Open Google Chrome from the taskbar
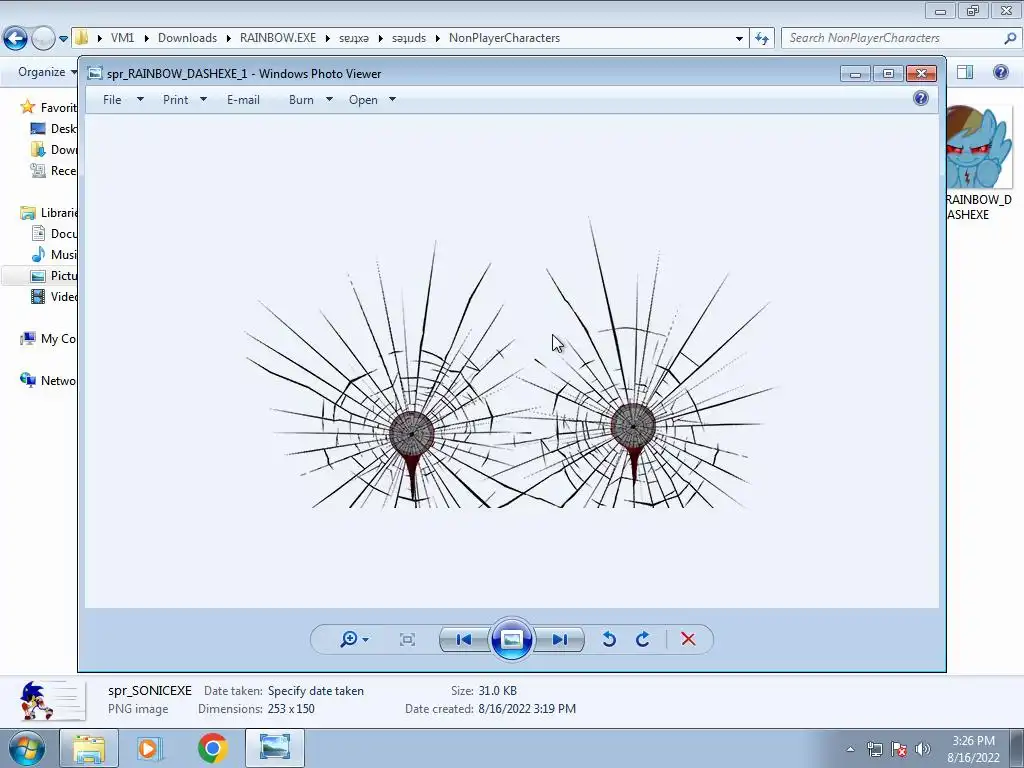Screen dimensions: 1024x768 (x=212, y=748)
